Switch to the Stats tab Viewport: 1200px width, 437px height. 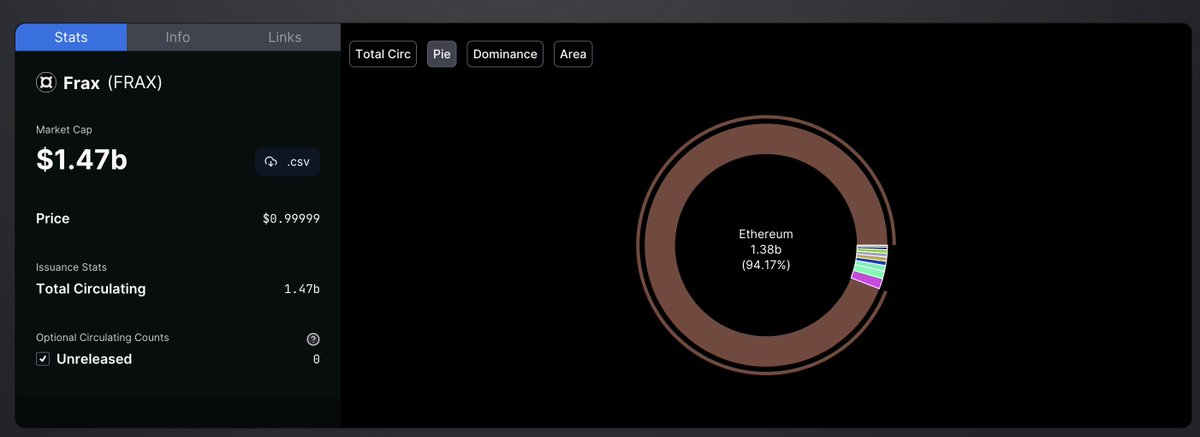click(x=71, y=37)
